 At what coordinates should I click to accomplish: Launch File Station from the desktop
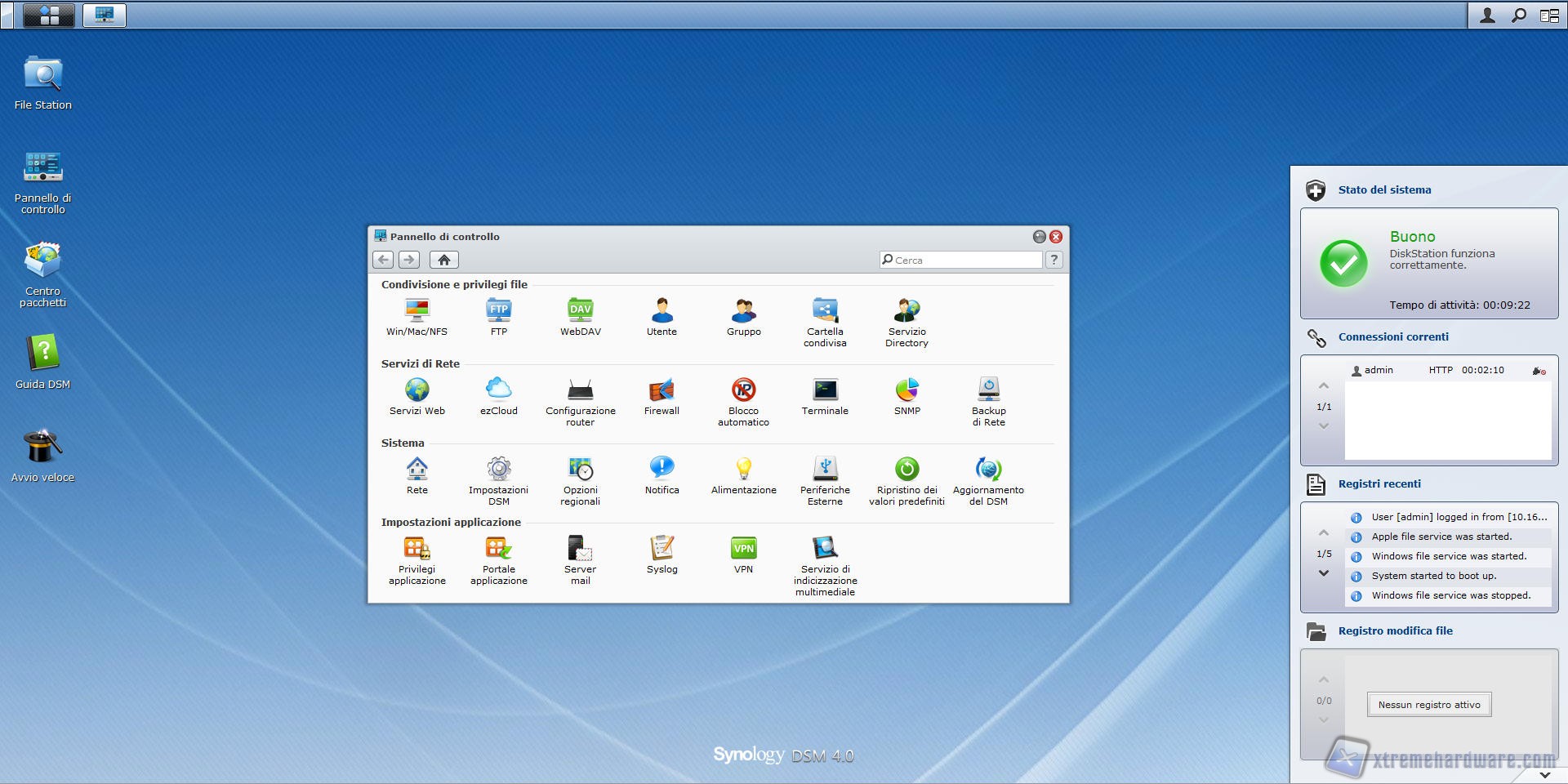[42, 76]
